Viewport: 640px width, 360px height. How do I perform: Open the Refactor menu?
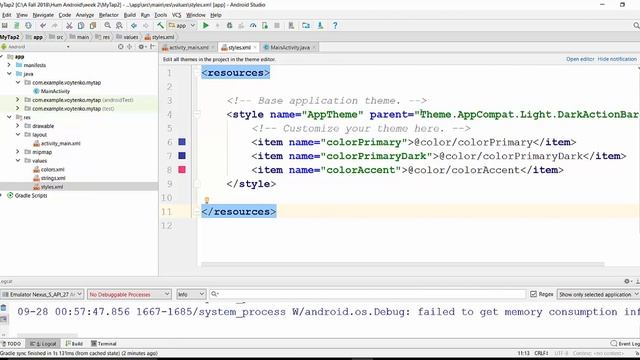[x=109, y=15]
